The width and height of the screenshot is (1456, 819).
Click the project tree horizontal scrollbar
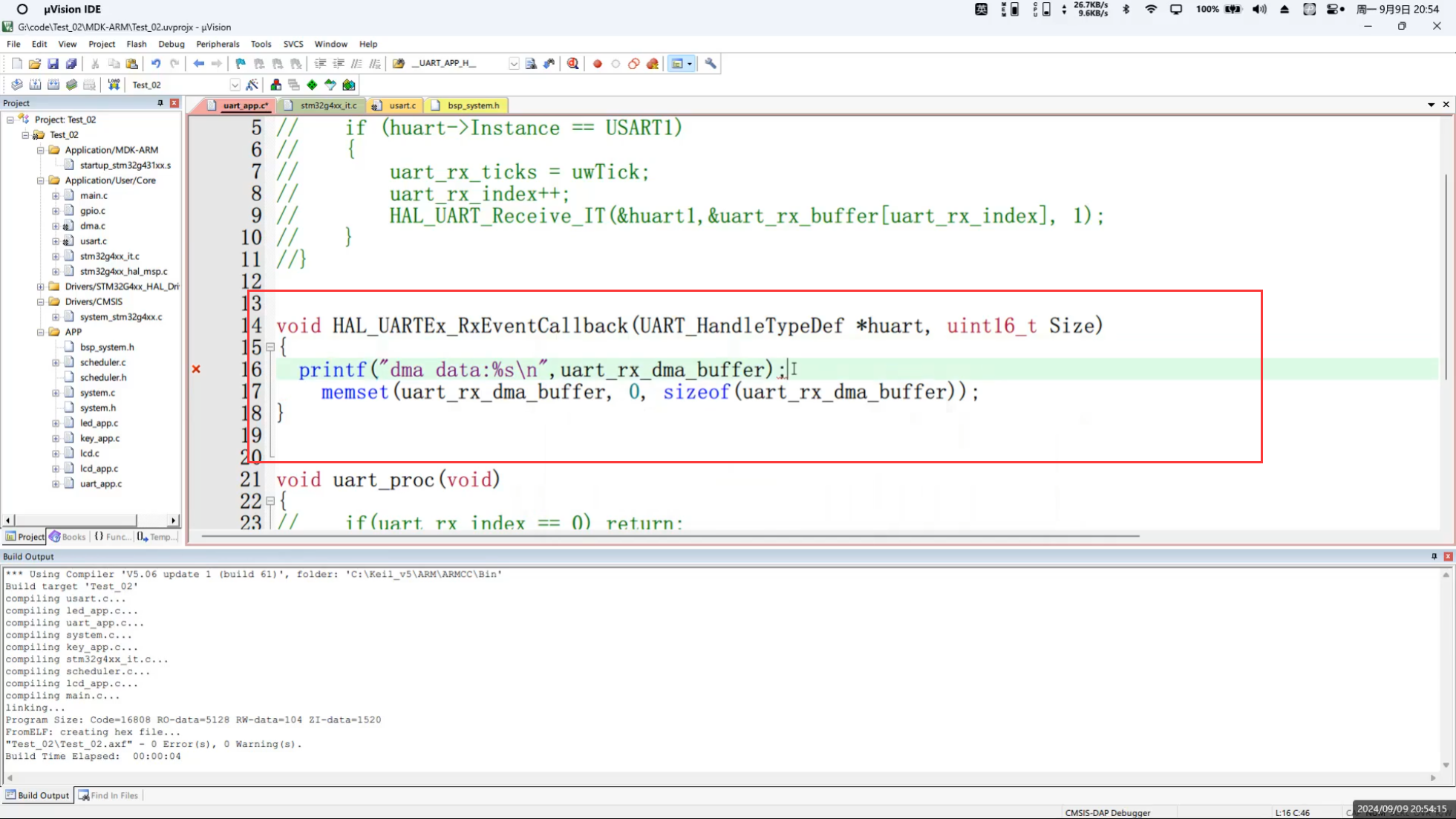(x=74, y=521)
